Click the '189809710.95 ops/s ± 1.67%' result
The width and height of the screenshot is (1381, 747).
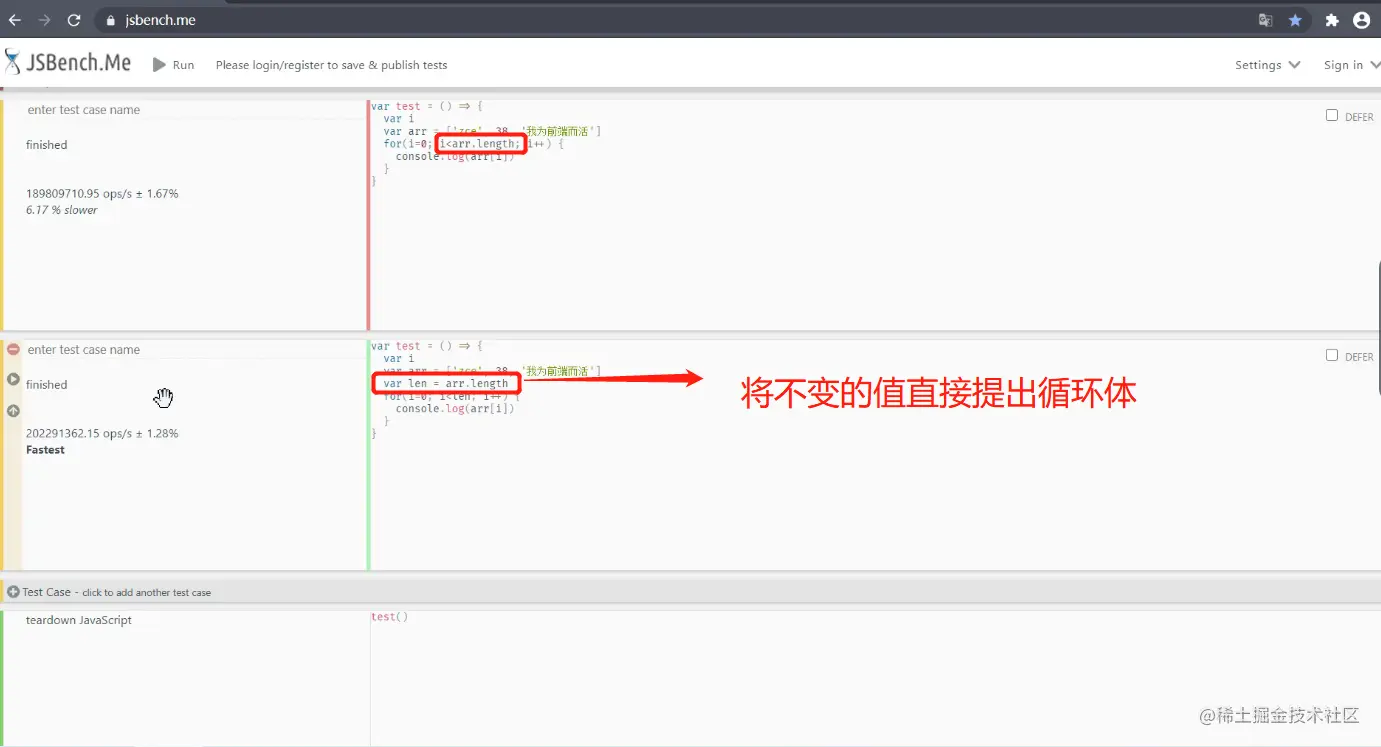coord(102,194)
